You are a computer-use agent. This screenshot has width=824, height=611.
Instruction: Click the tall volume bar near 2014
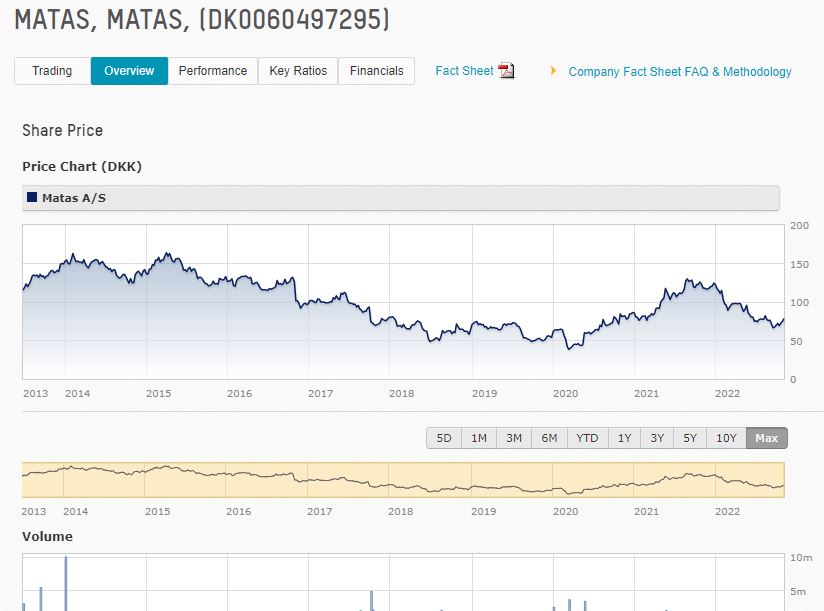pyautogui.click(x=66, y=583)
